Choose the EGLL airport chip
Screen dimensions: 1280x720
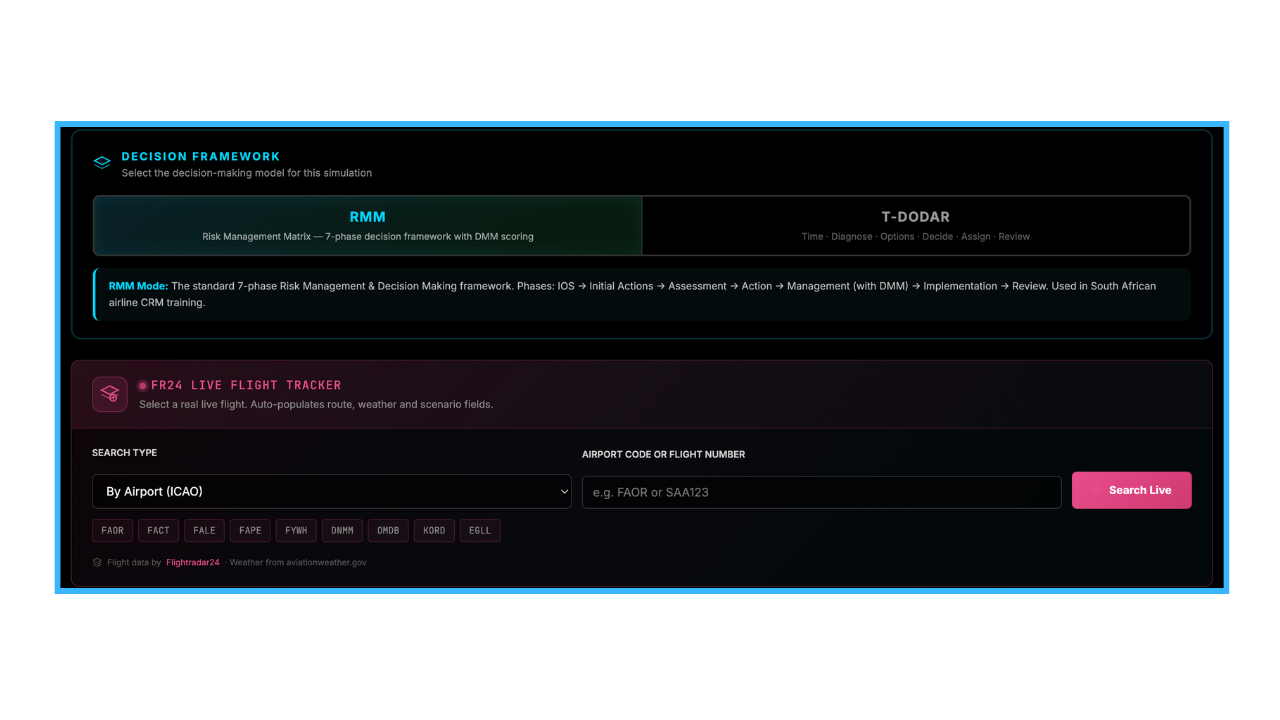[x=480, y=530]
